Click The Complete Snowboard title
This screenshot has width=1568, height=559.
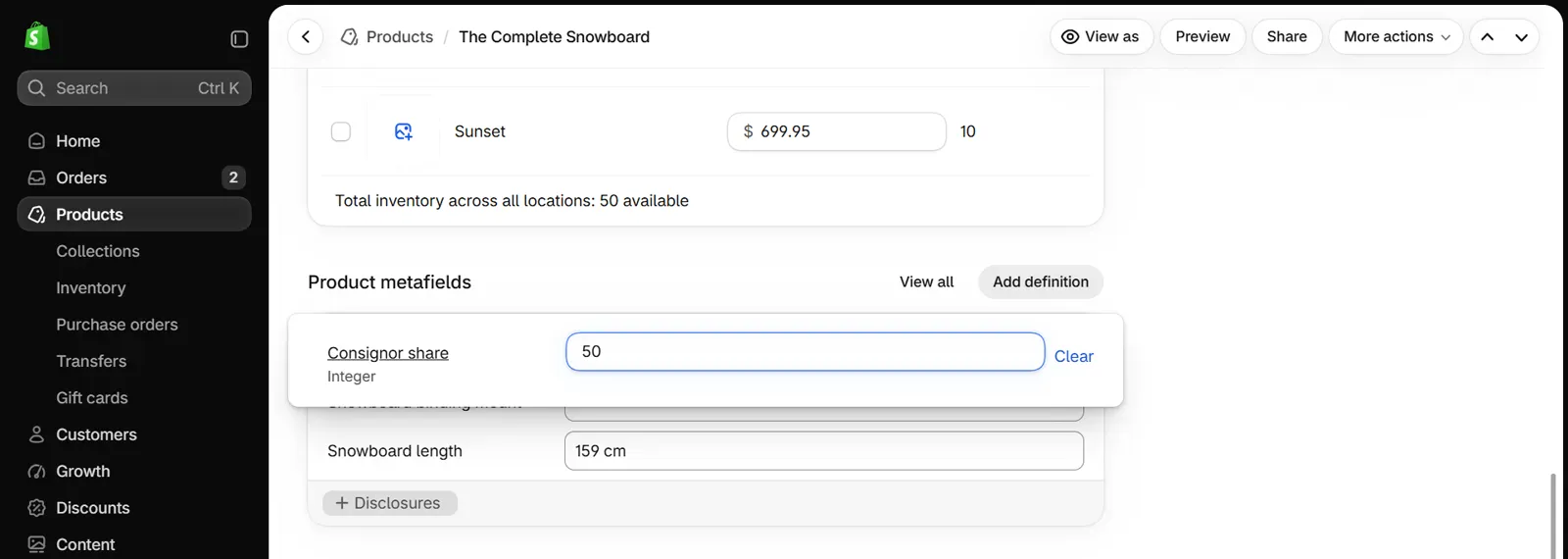coord(554,37)
